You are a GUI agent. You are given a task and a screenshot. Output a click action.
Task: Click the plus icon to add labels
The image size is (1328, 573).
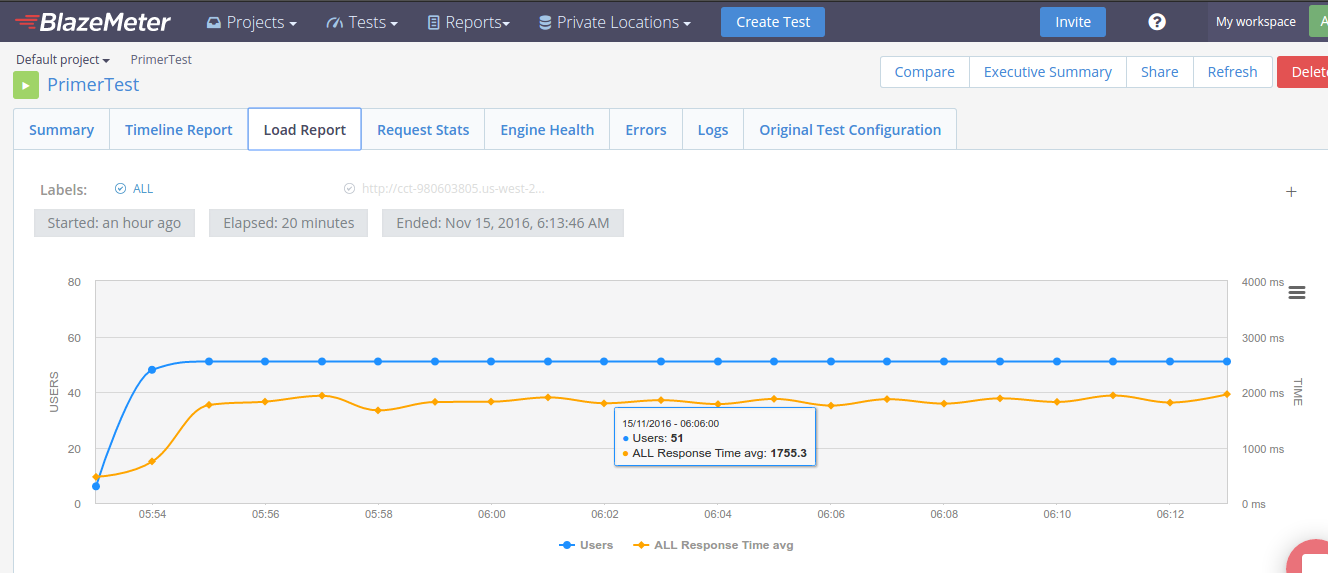click(1291, 192)
